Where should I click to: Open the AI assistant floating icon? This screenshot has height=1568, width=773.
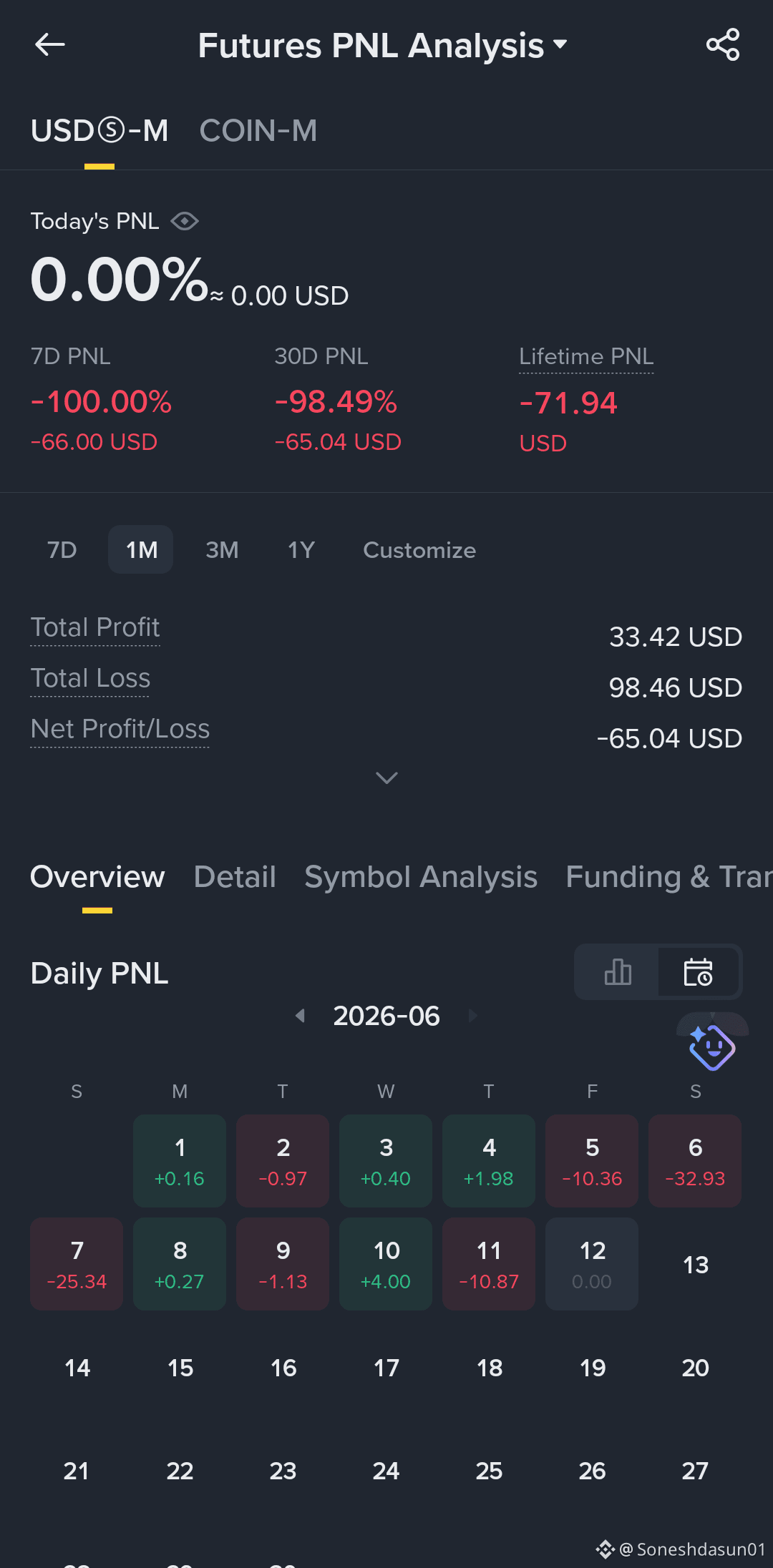tap(712, 1047)
